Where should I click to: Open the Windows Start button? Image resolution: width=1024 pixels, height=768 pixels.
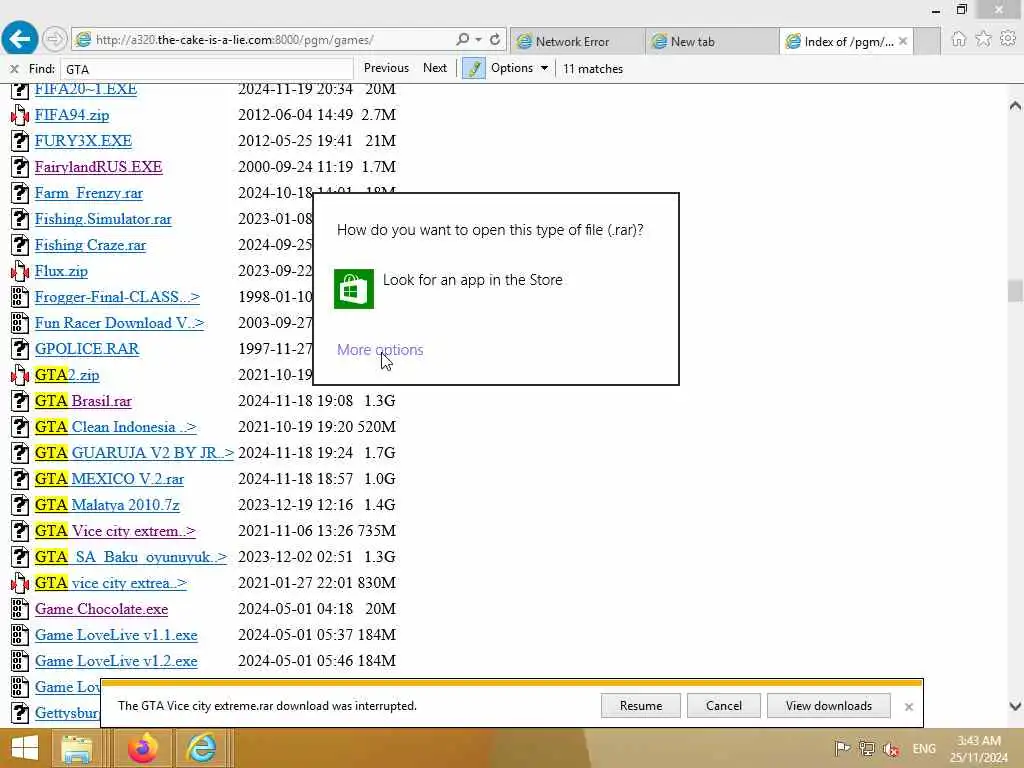click(25, 748)
